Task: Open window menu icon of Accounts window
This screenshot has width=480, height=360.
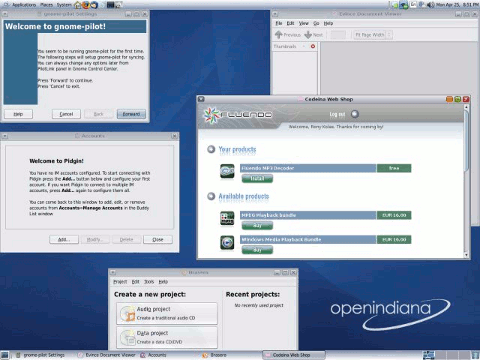Action: coord(4,136)
